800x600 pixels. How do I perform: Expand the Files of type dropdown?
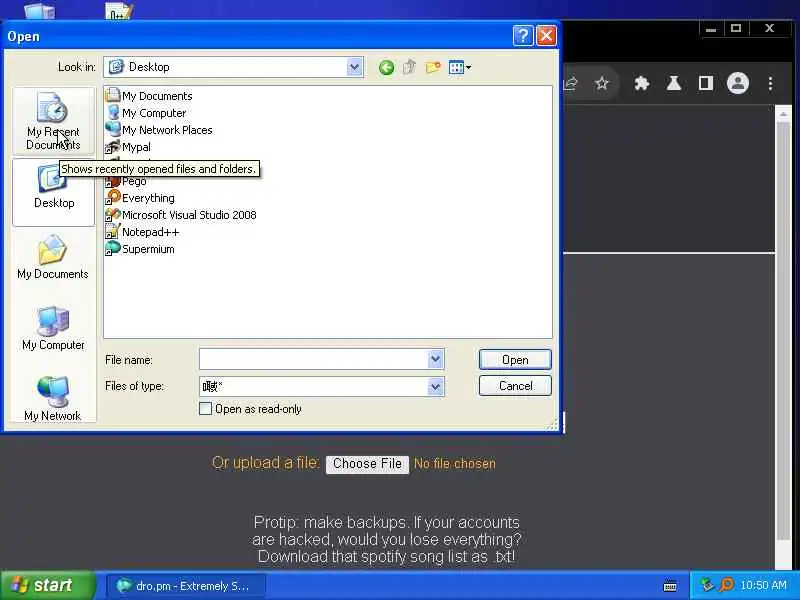pyautogui.click(x=435, y=386)
